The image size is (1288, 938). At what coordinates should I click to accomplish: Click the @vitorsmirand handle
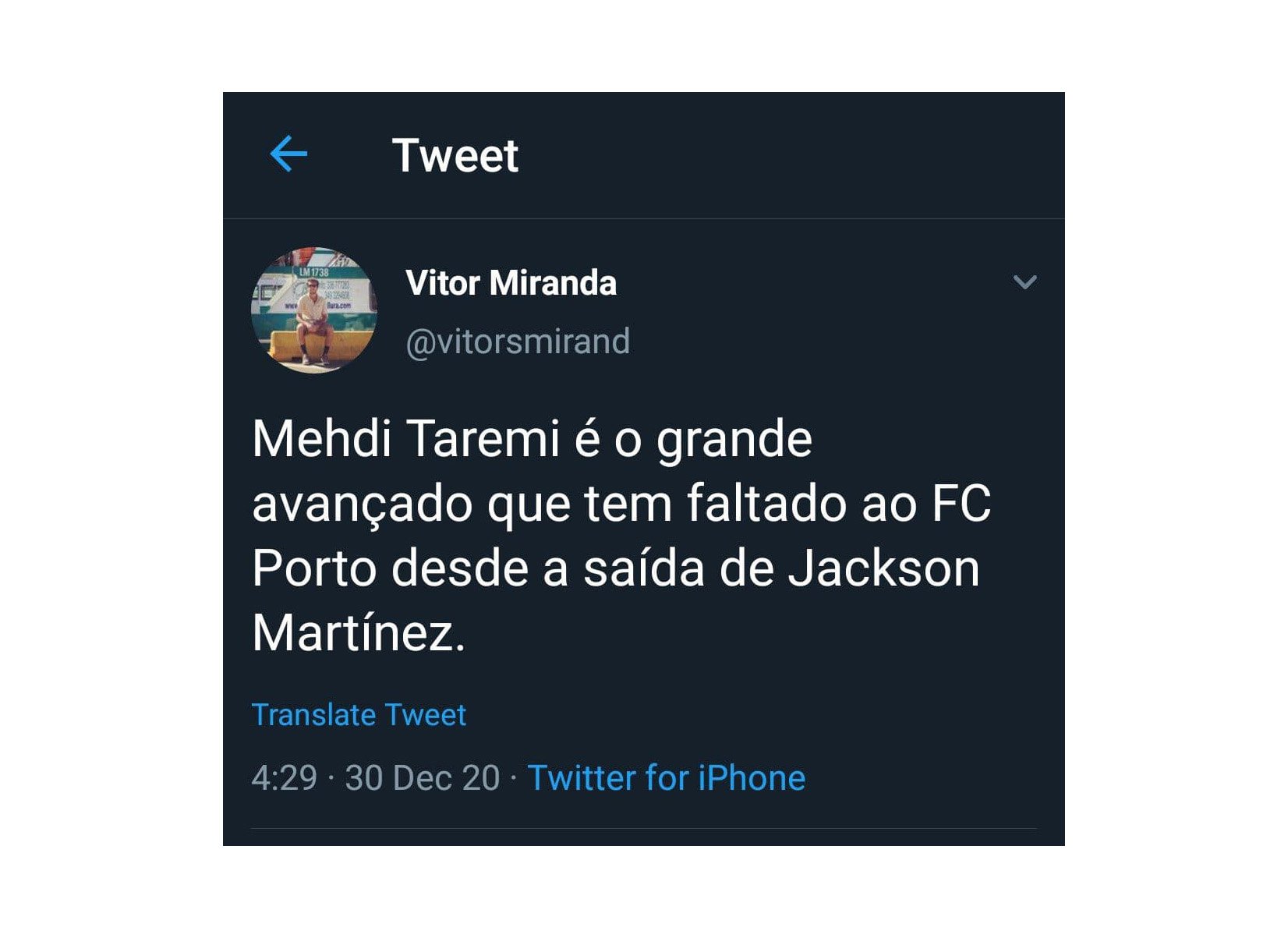pyautogui.click(x=518, y=342)
